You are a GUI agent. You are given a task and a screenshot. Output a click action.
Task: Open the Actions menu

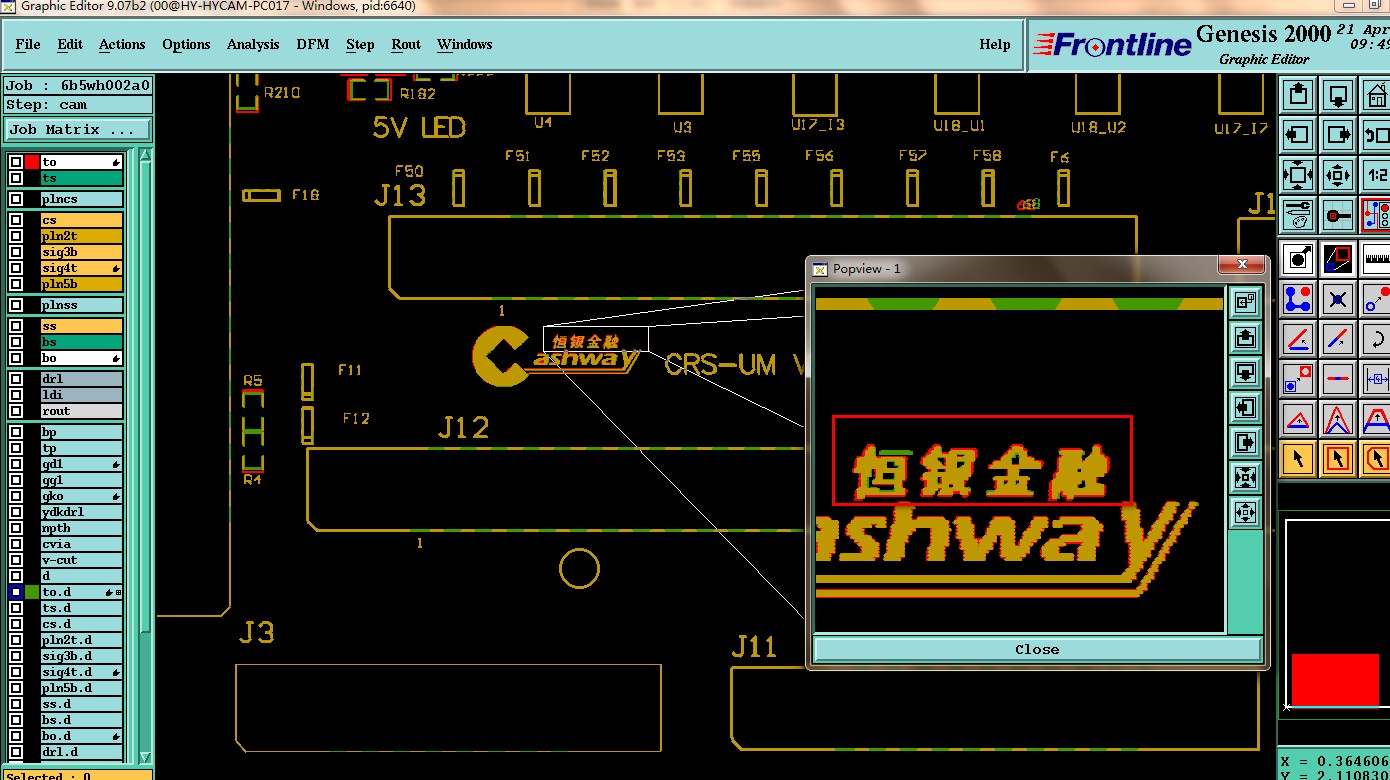pos(122,44)
